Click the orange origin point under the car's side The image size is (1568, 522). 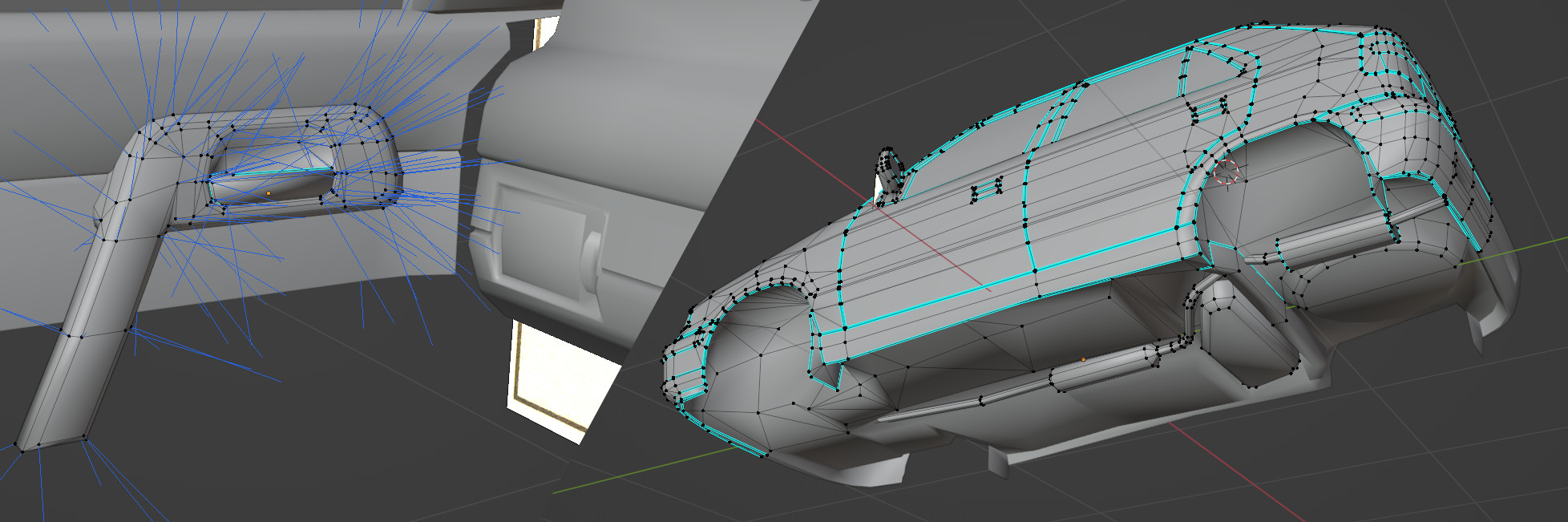pyautogui.click(x=1083, y=359)
